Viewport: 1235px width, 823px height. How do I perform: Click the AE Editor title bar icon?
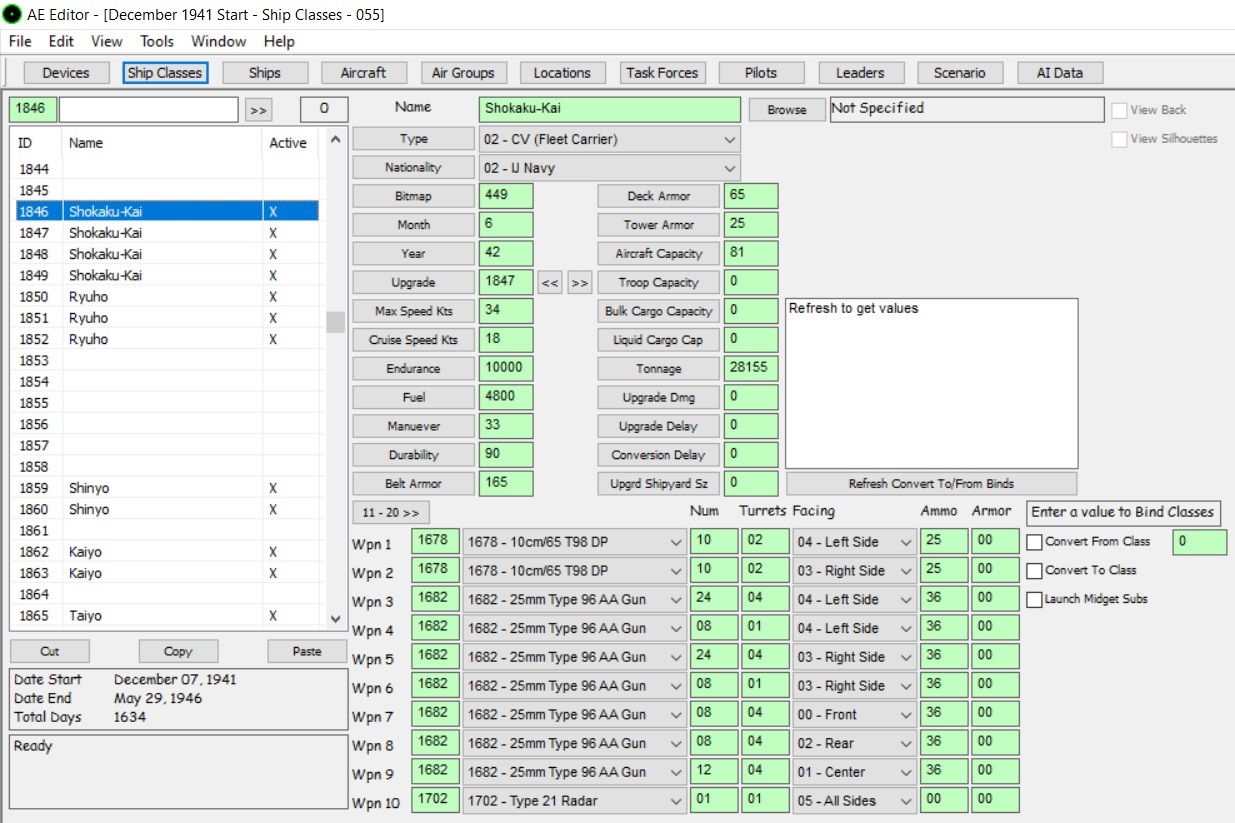[13, 14]
